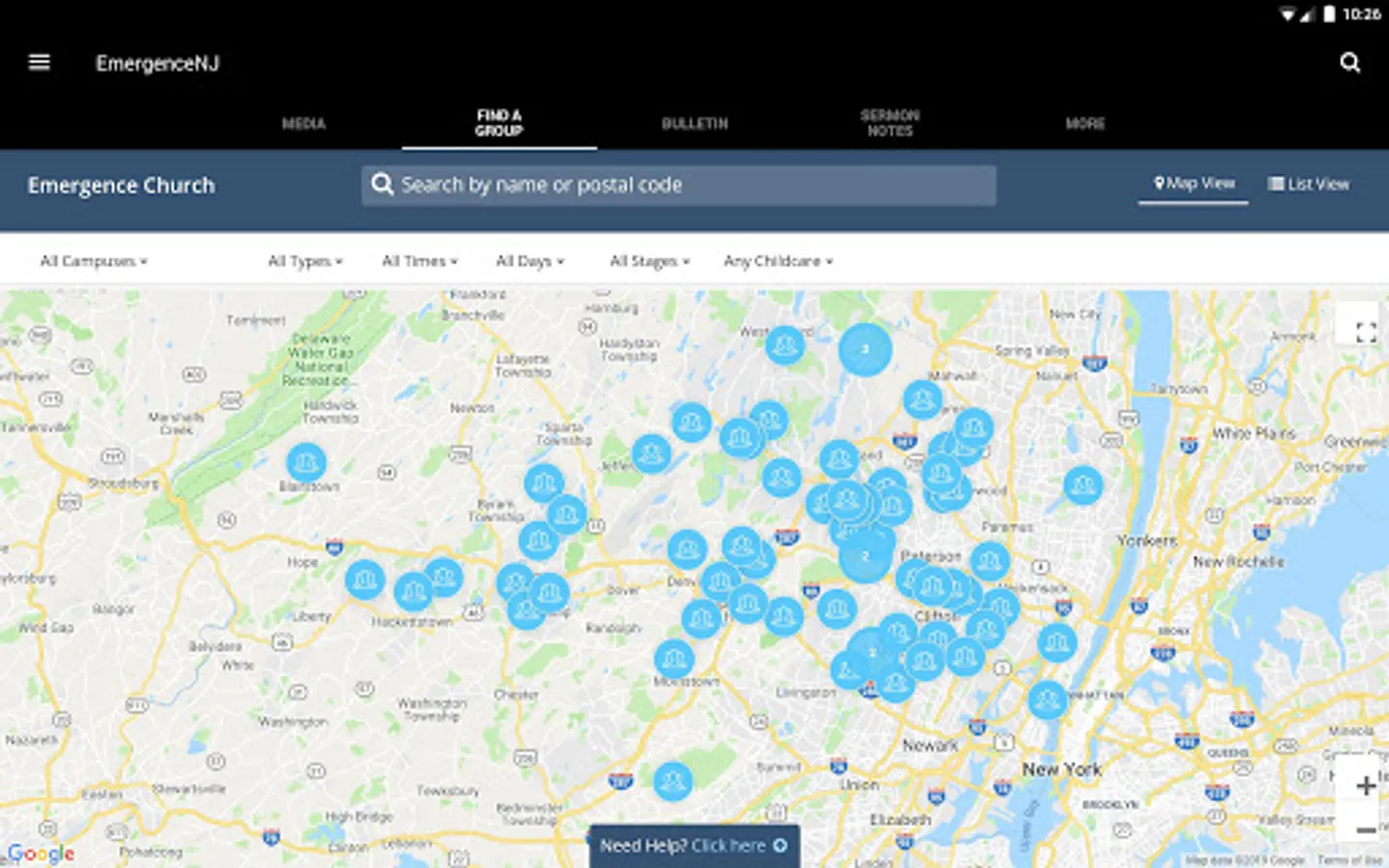Open the hamburger navigation menu
Screen dimensions: 1389x868
(40, 63)
